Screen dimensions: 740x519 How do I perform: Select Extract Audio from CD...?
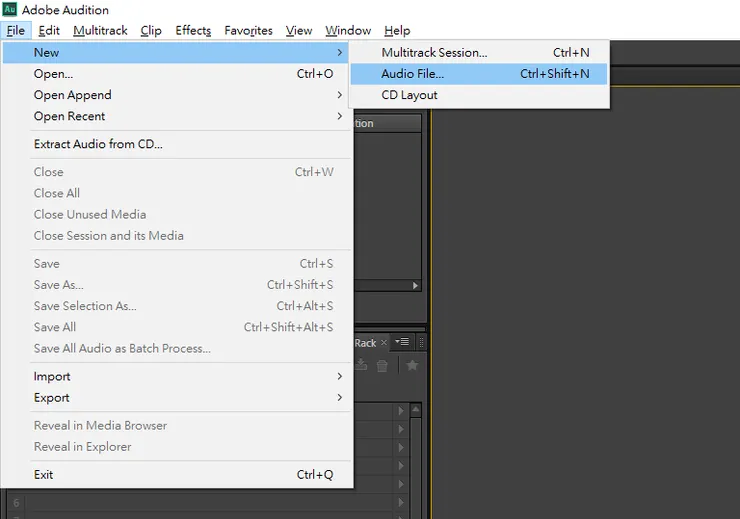tap(177, 144)
